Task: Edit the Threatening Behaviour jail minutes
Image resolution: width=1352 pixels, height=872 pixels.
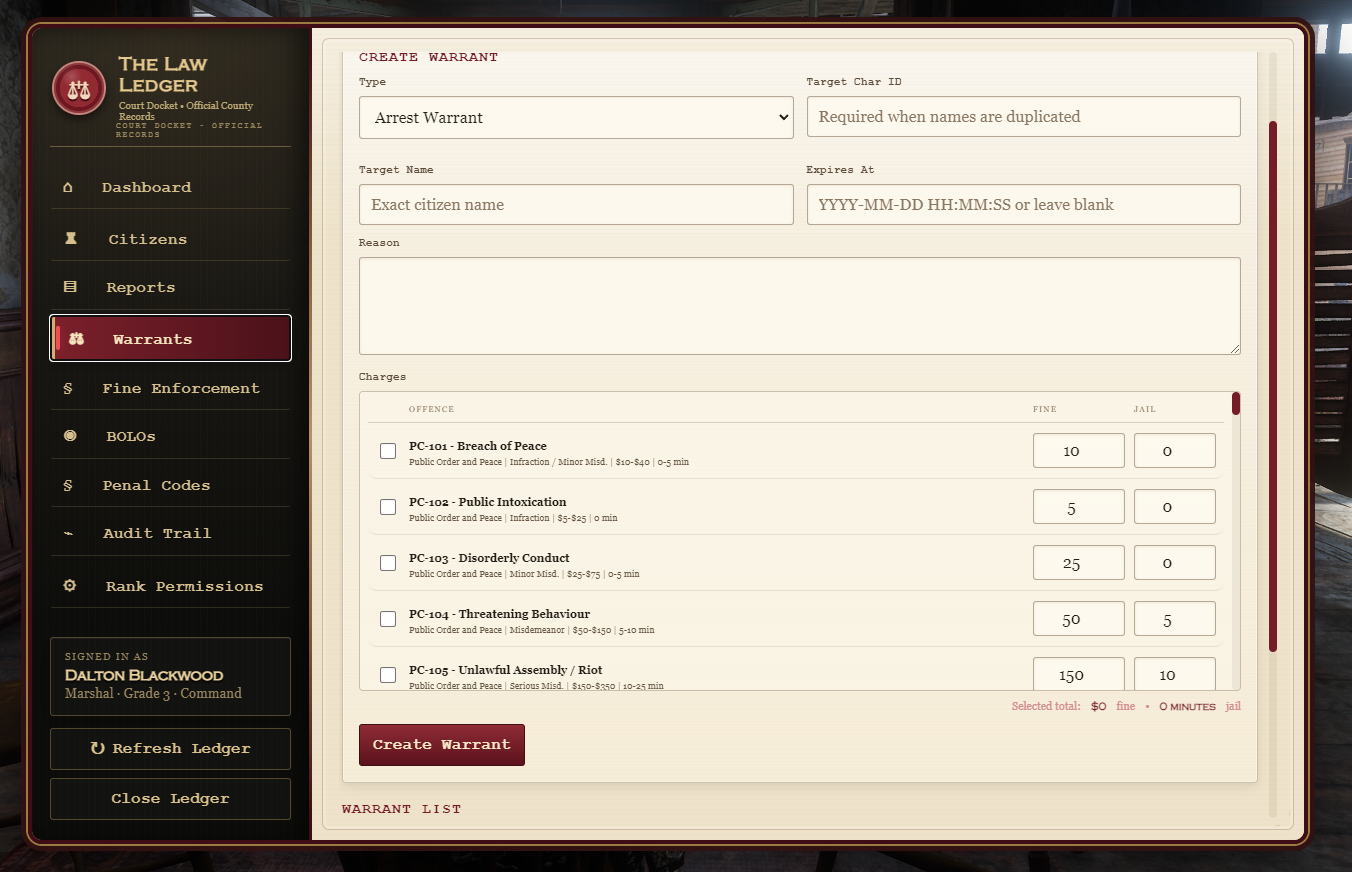Action: pos(1175,618)
